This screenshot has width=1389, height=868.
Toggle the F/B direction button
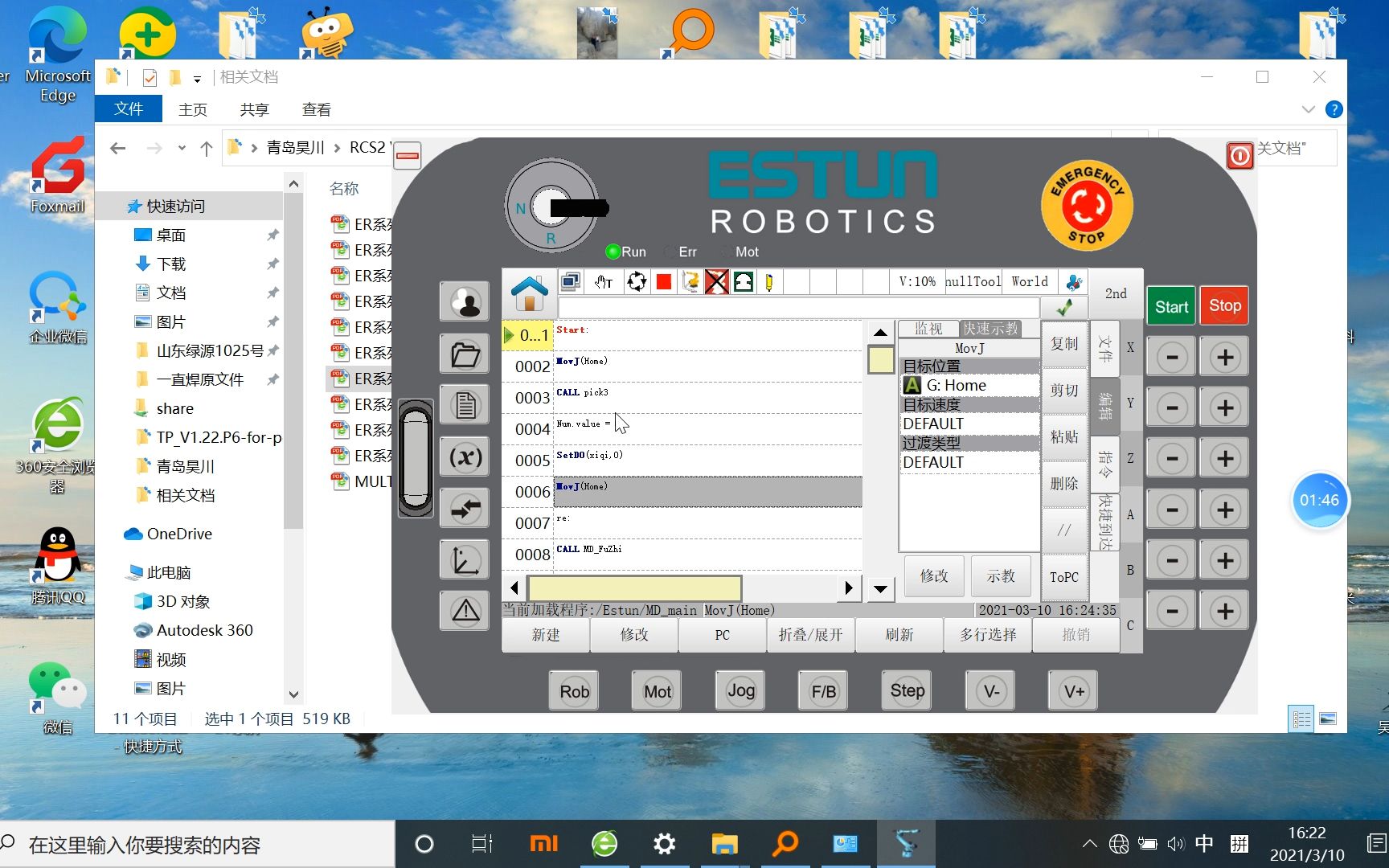point(823,691)
